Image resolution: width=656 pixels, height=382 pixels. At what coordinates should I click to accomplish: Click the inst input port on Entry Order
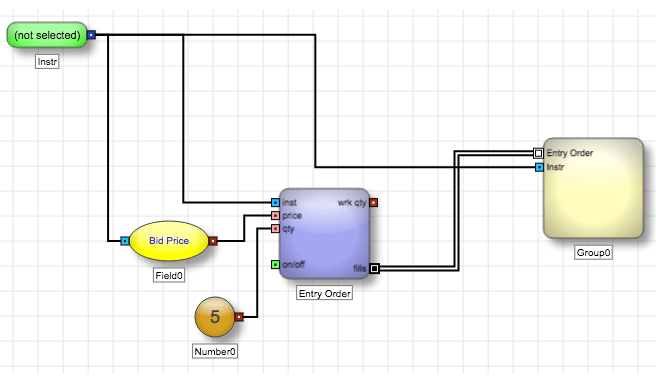(275, 203)
